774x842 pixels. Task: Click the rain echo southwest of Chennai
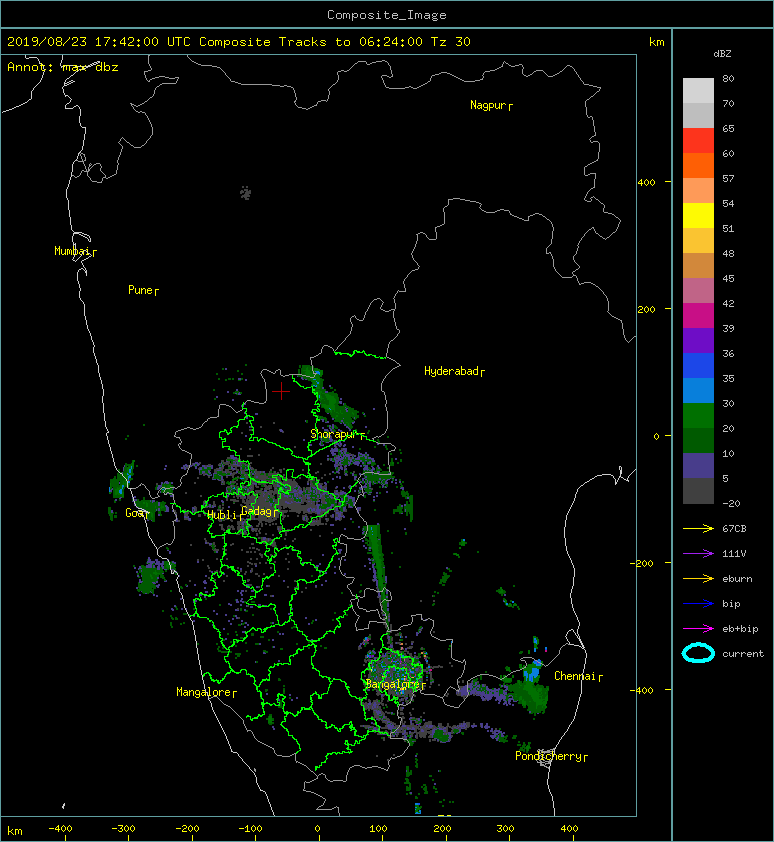click(x=529, y=693)
